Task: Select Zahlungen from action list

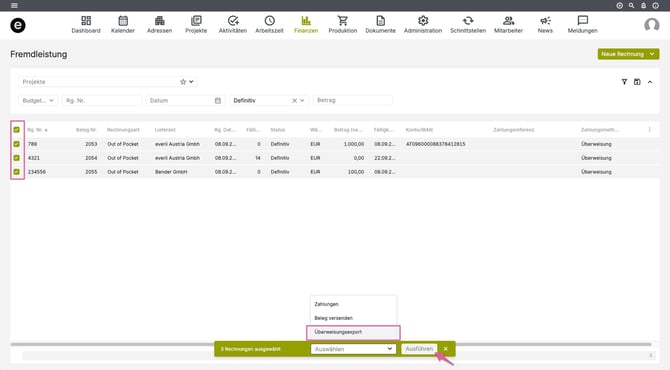Action: [353, 304]
